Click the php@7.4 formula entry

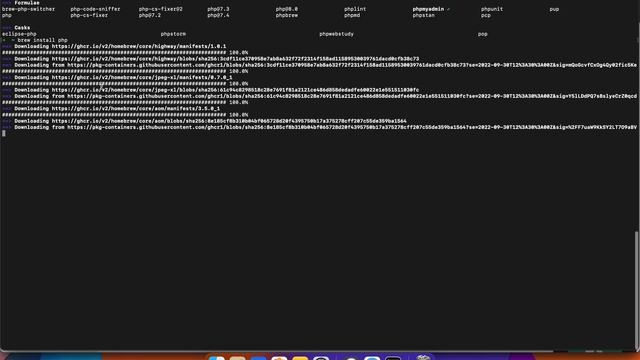tap(218, 16)
